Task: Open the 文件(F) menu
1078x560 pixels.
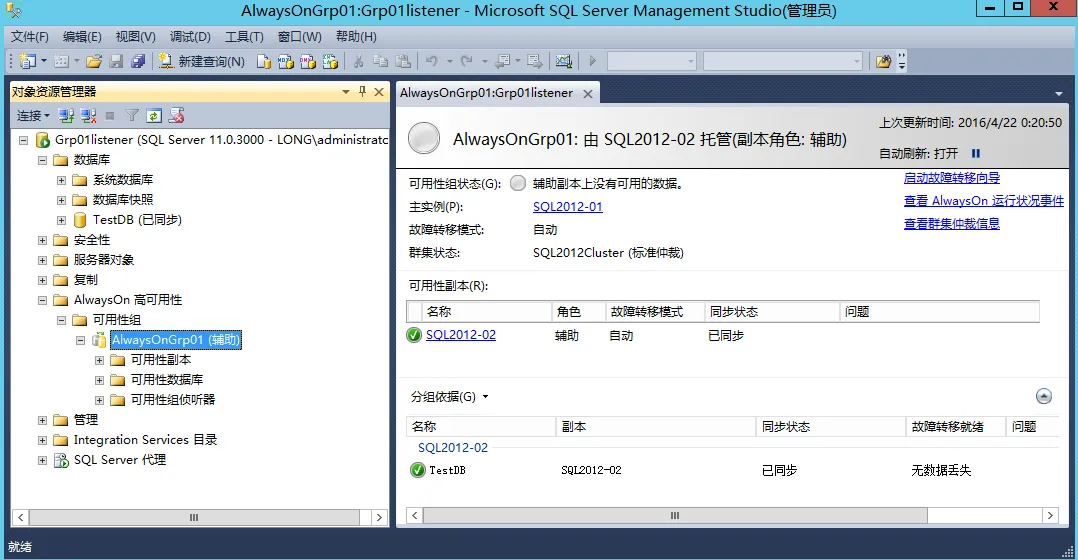Action: point(30,36)
